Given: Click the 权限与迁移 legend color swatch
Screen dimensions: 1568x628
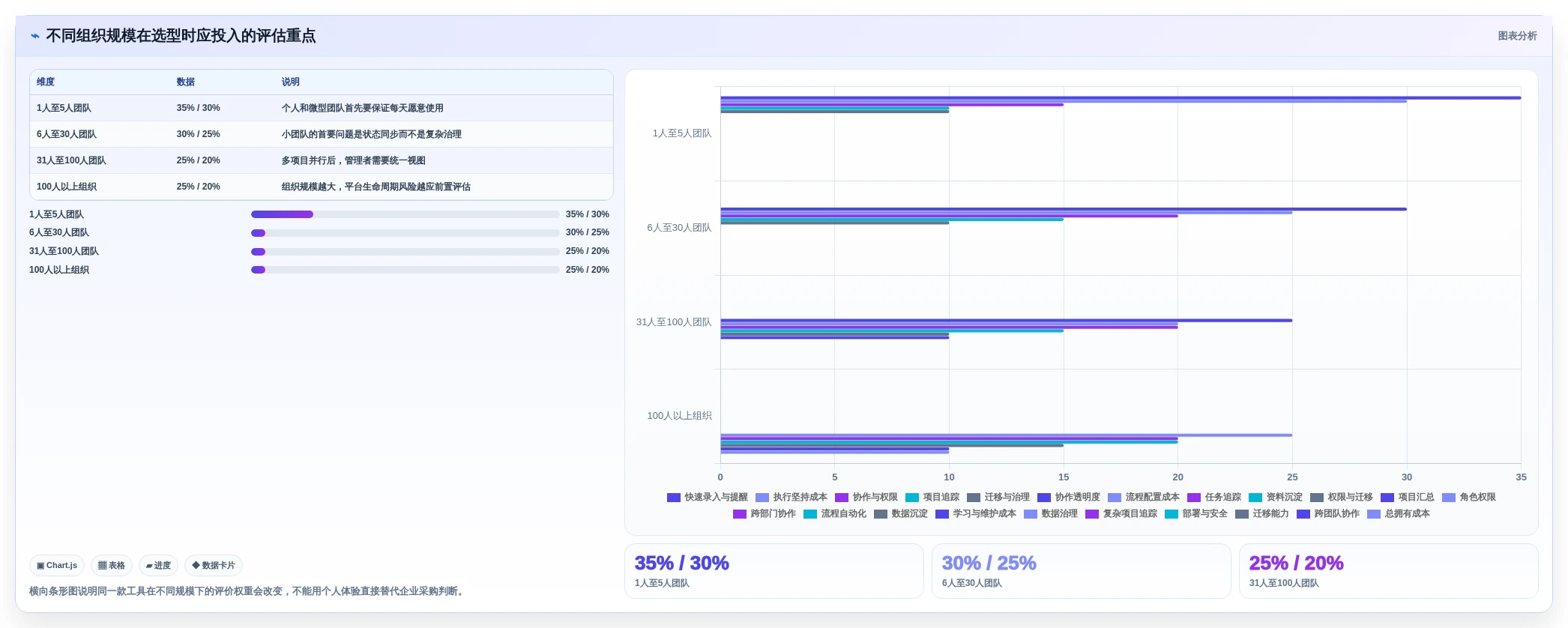Looking at the screenshot, I should 1317,498.
